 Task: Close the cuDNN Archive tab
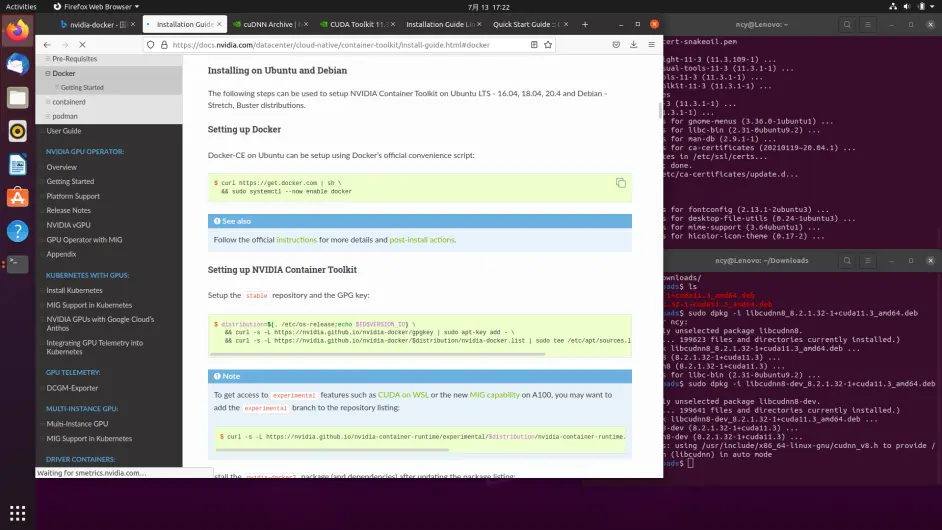pos(306,25)
